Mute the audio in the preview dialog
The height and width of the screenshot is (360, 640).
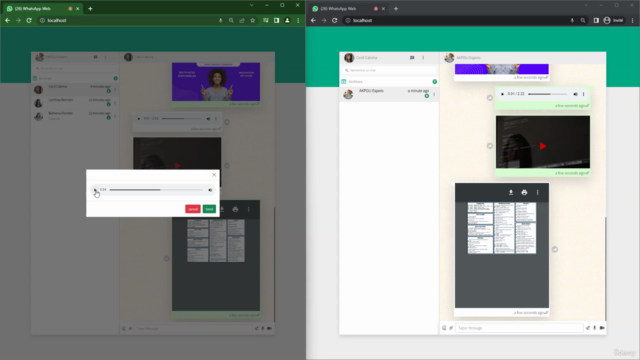pyautogui.click(x=210, y=190)
